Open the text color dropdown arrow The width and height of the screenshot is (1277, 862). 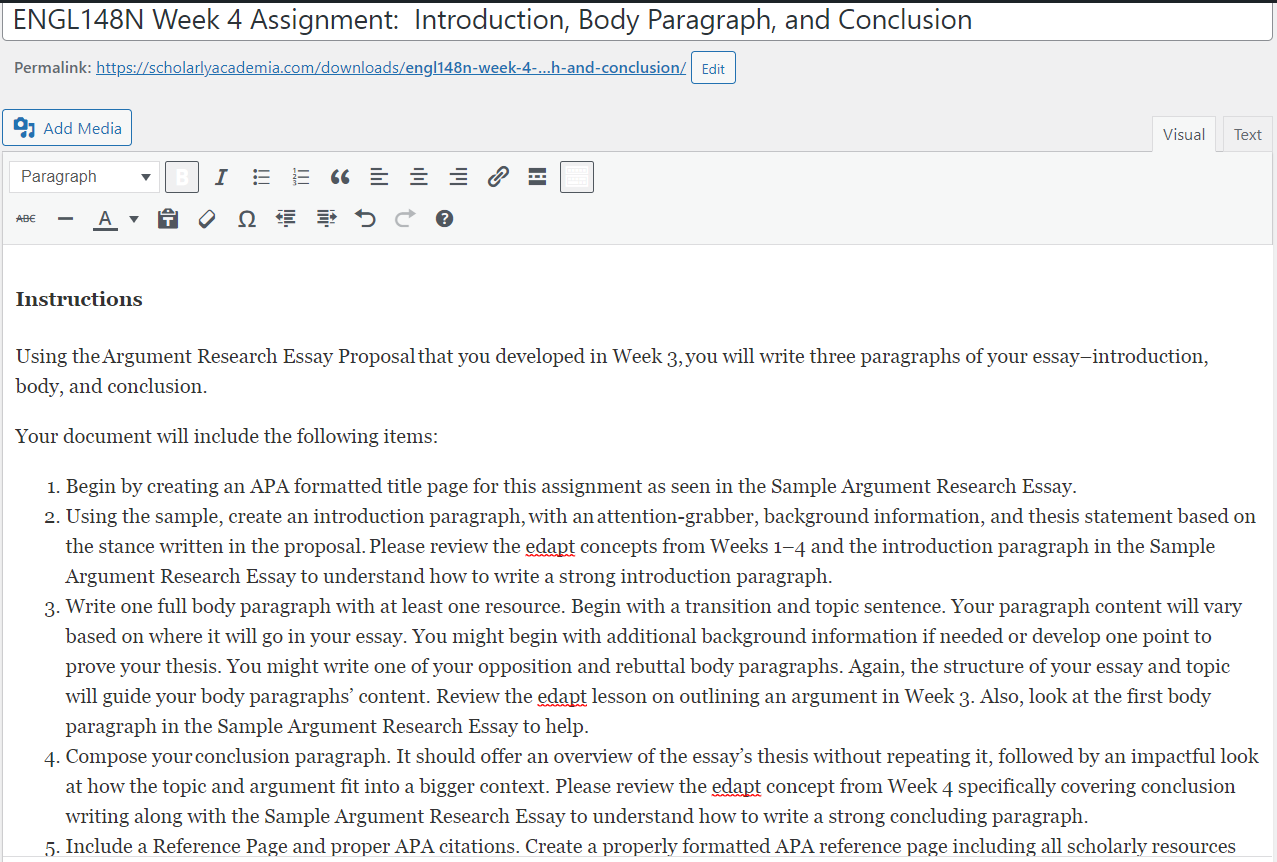tap(134, 218)
